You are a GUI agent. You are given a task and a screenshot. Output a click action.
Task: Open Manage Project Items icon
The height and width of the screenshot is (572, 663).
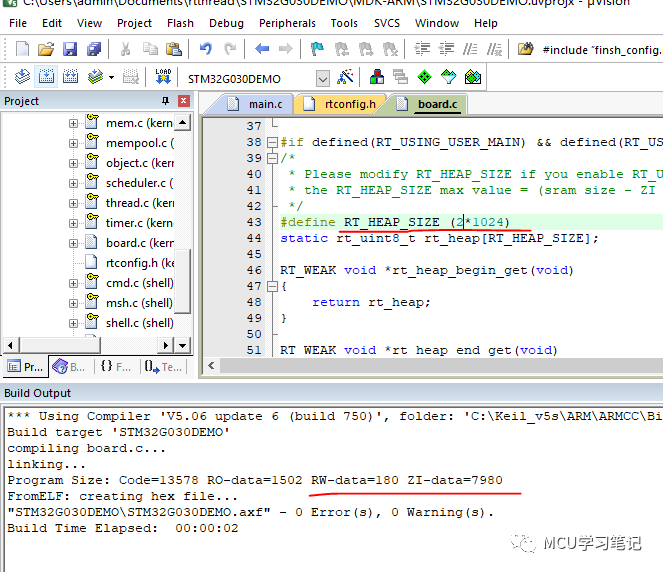(377, 77)
